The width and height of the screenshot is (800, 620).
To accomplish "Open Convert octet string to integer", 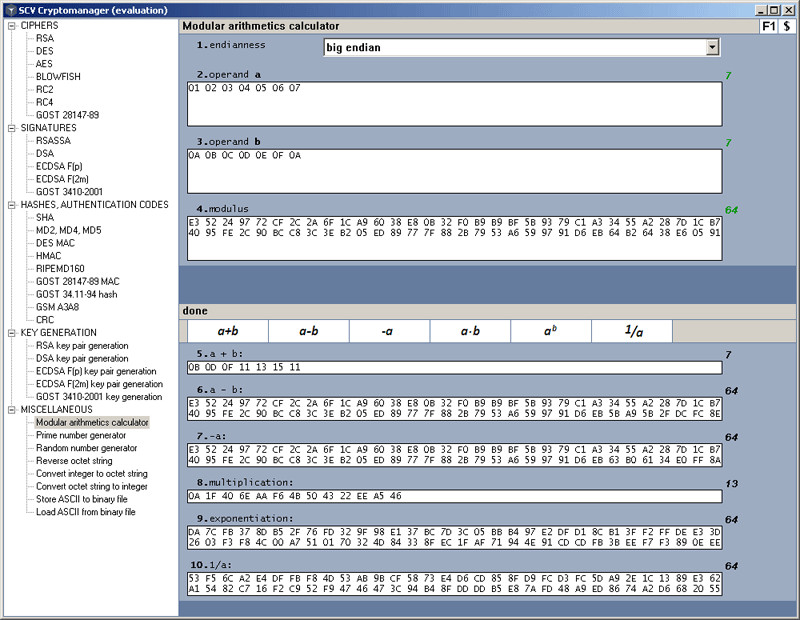I will point(92,486).
